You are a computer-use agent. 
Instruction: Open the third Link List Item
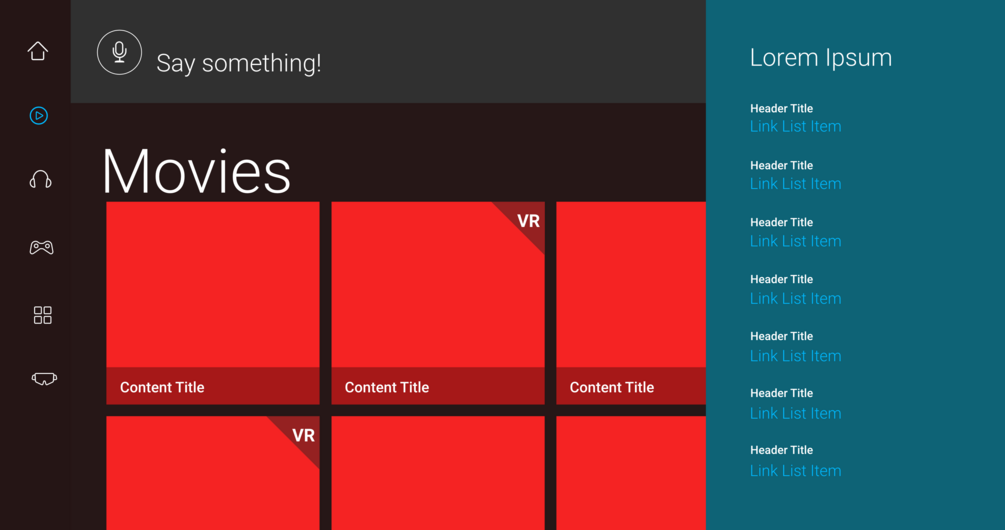coord(795,241)
